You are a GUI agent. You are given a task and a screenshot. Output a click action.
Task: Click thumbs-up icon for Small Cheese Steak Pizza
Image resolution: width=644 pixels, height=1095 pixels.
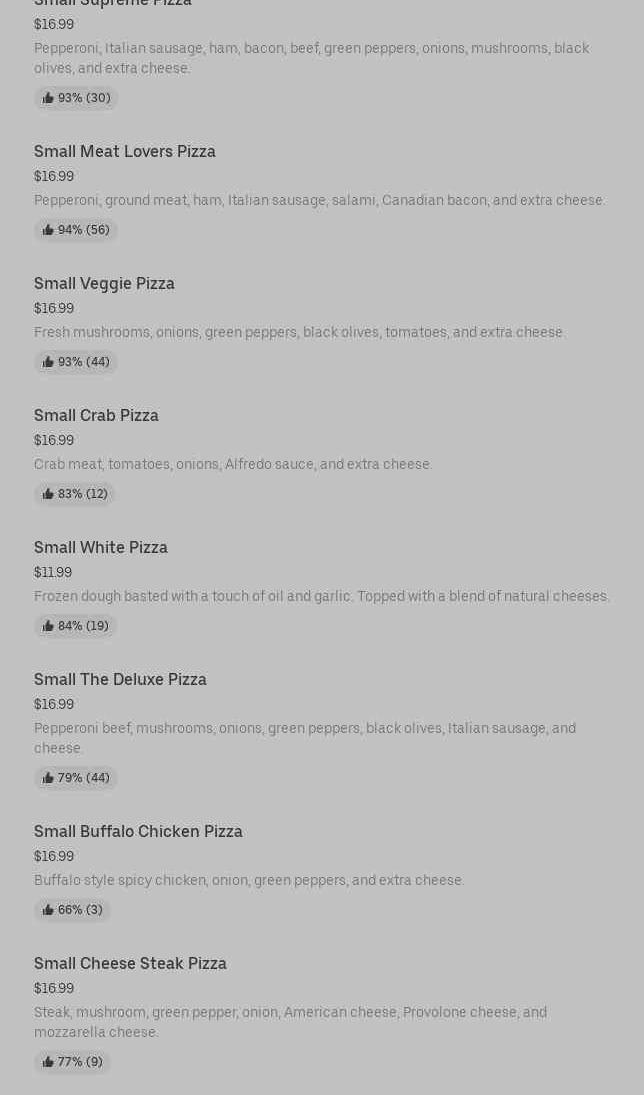pos(48,1062)
